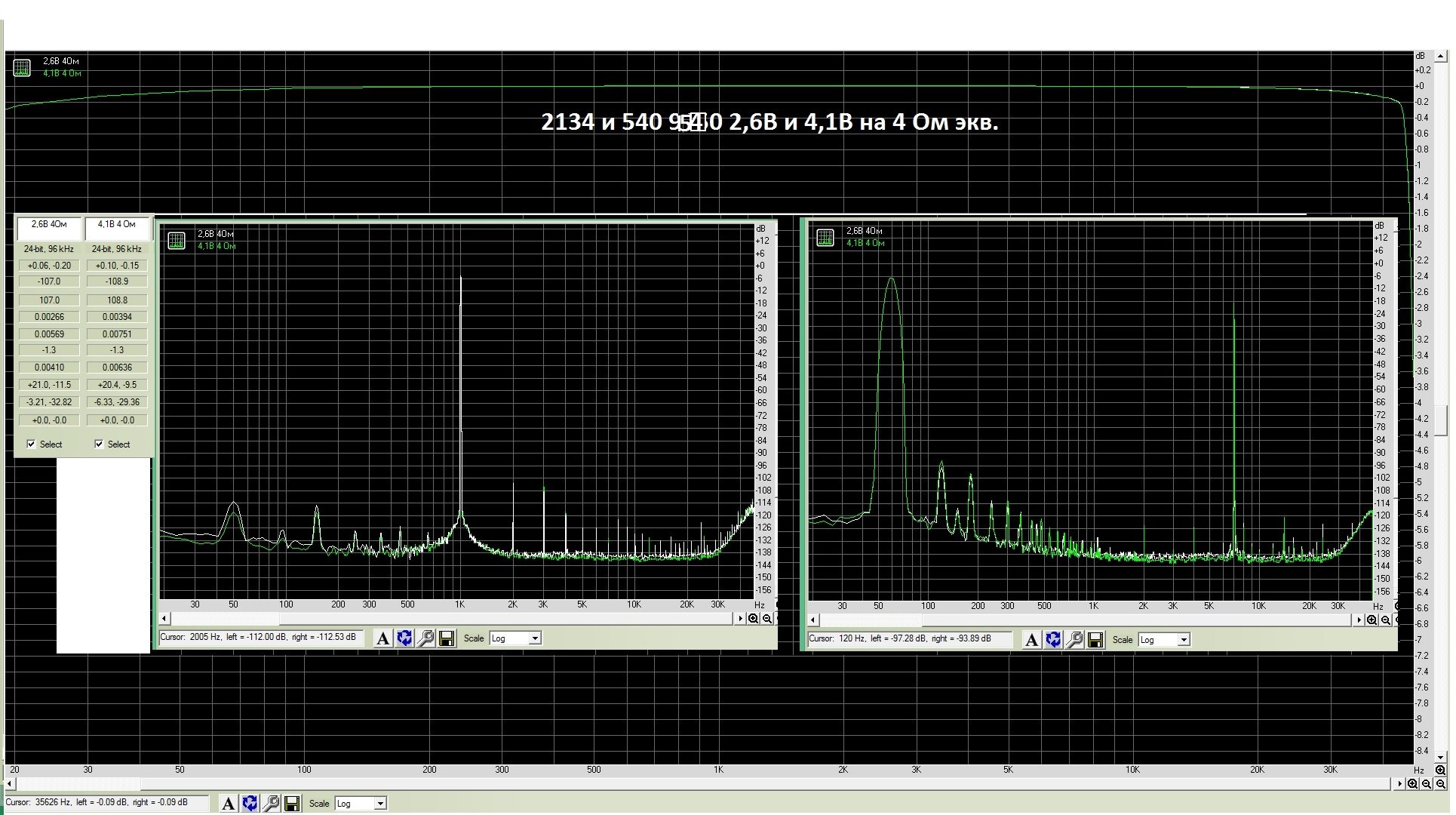Screen dimensions: 1456x815
Task: Click the wrench settings icon in the bottom main toolbar
Action: [271, 804]
